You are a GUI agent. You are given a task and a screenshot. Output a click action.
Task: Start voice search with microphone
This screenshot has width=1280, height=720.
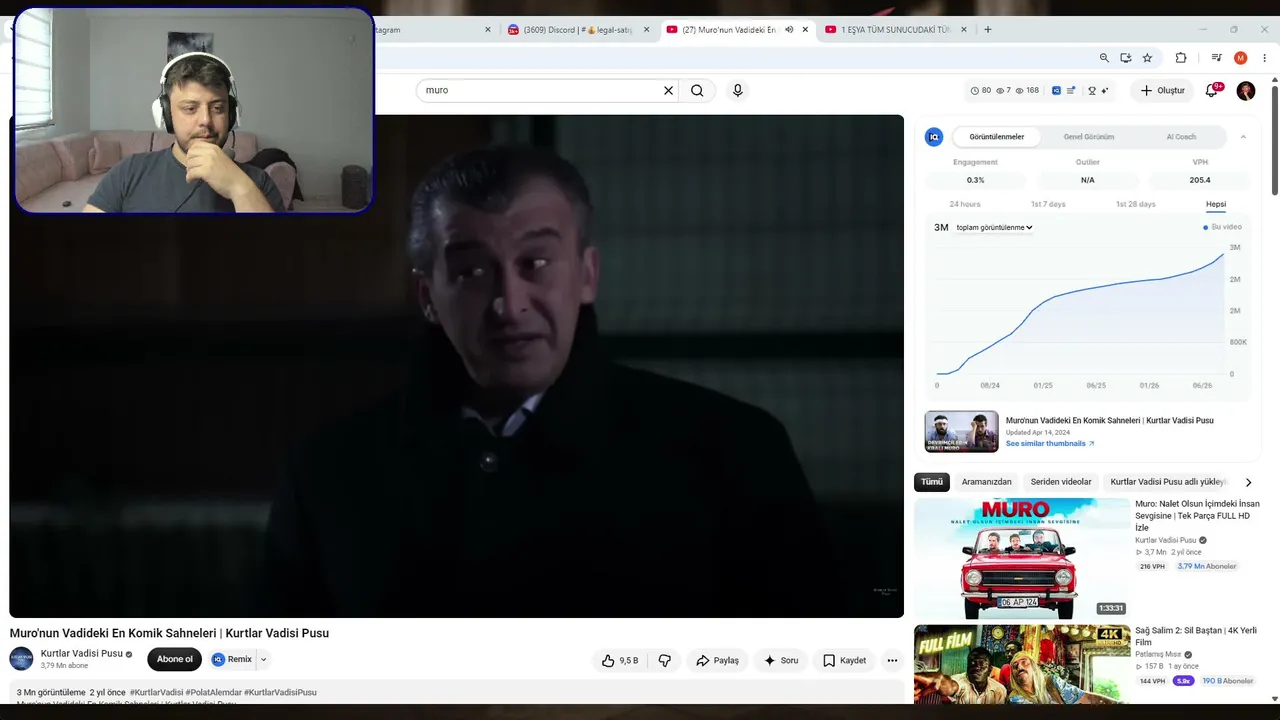click(x=738, y=90)
